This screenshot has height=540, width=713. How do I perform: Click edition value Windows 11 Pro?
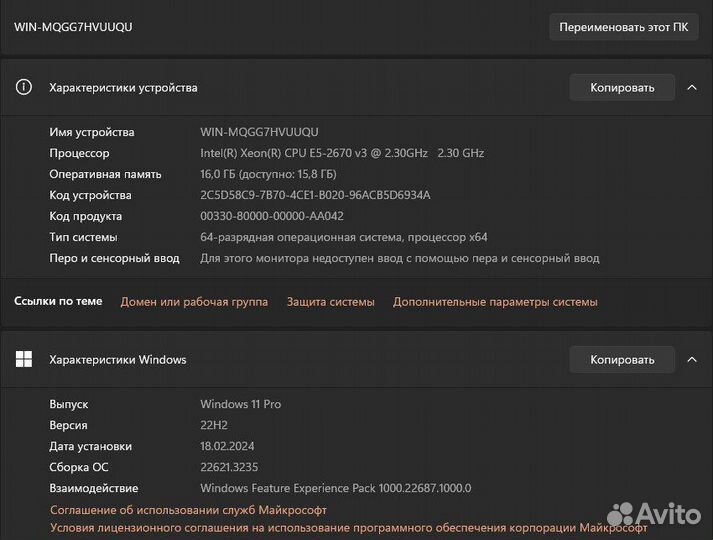tap(241, 404)
